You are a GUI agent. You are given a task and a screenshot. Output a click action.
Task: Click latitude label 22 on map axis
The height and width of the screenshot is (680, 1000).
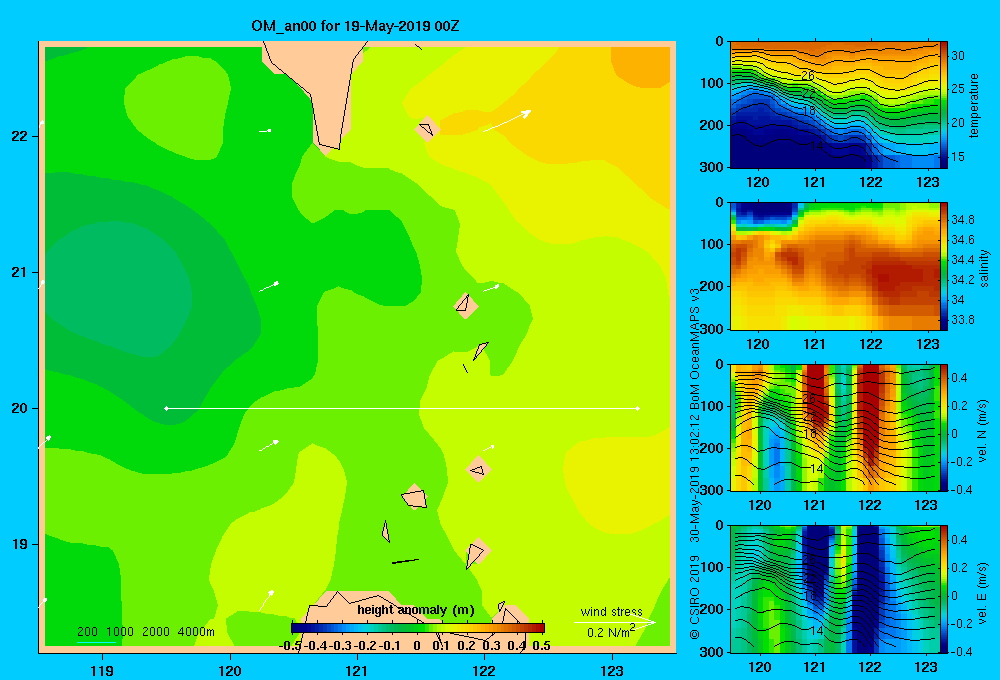(20, 136)
